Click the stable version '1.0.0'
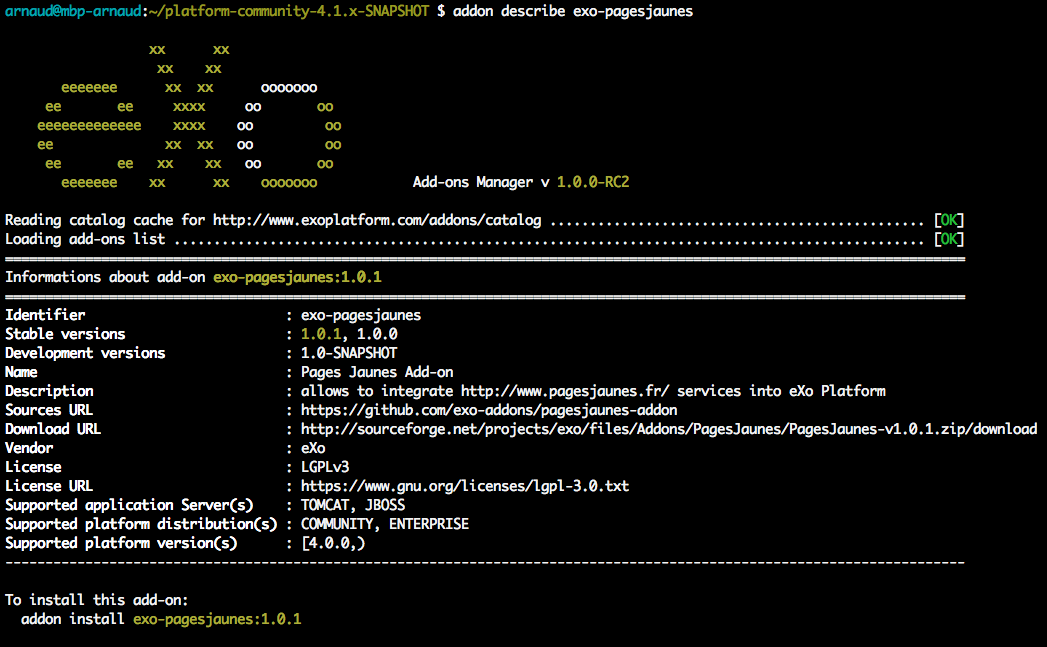Screen dimensions: 1047x647 [x=377, y=334]
